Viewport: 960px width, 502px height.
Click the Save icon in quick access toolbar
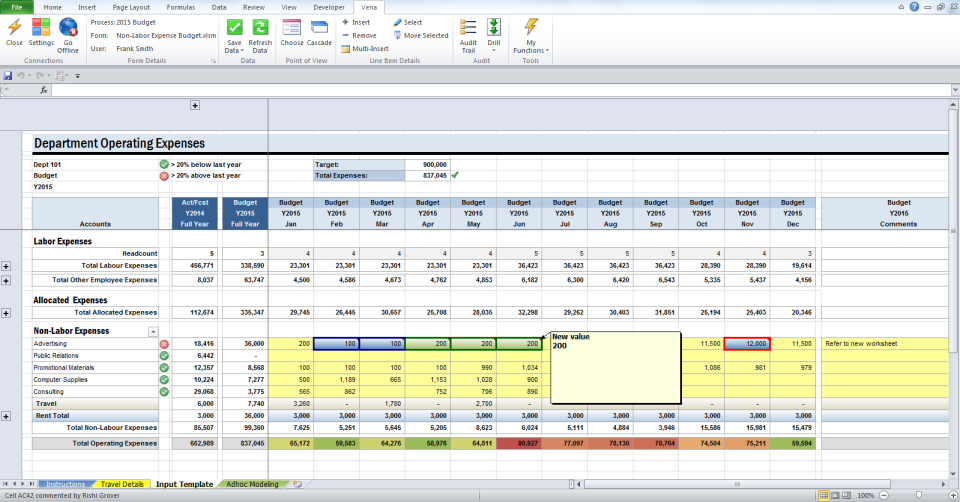(x=8, y=76)
